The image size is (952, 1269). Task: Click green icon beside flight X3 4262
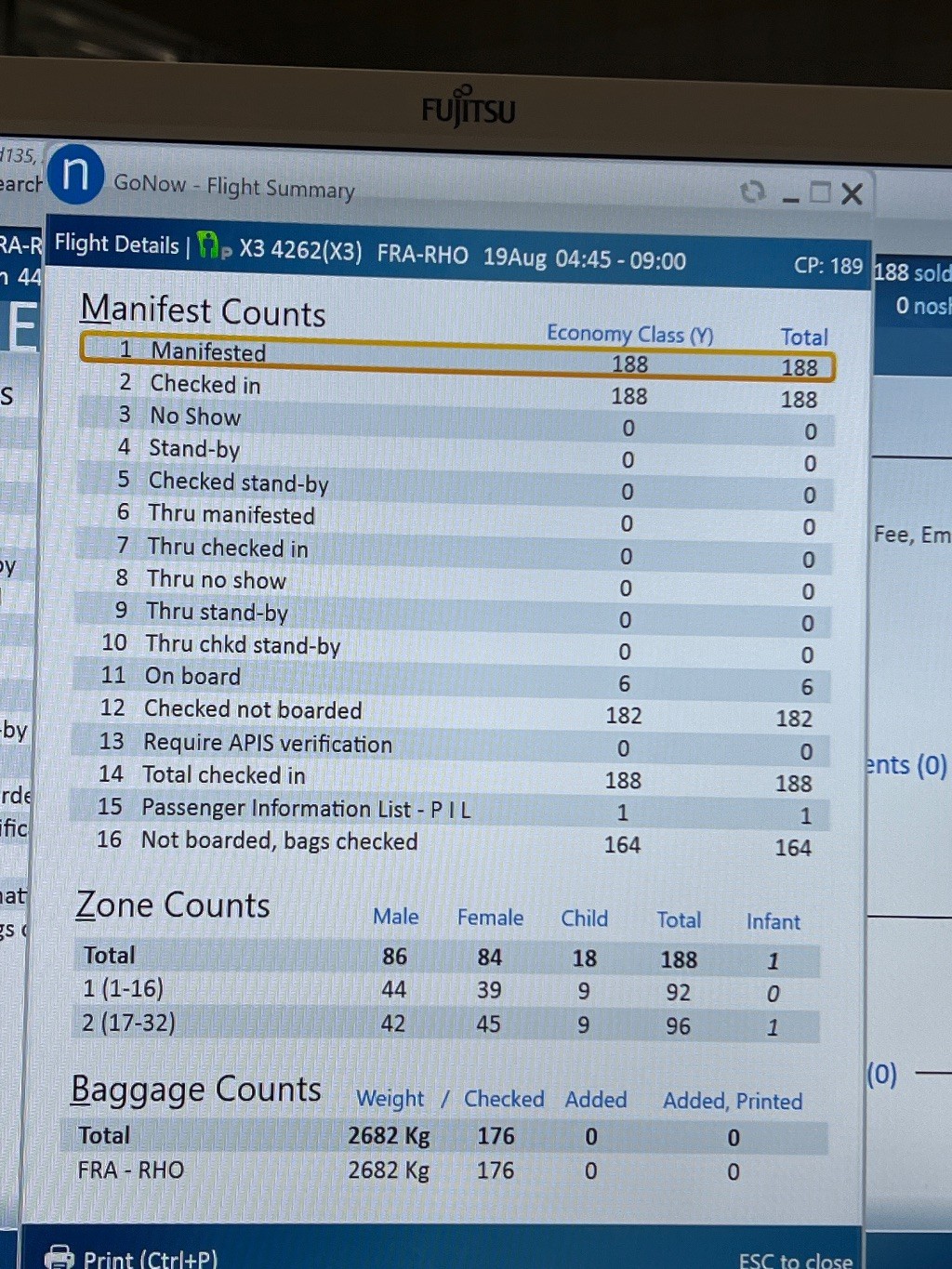pos(211,246)
